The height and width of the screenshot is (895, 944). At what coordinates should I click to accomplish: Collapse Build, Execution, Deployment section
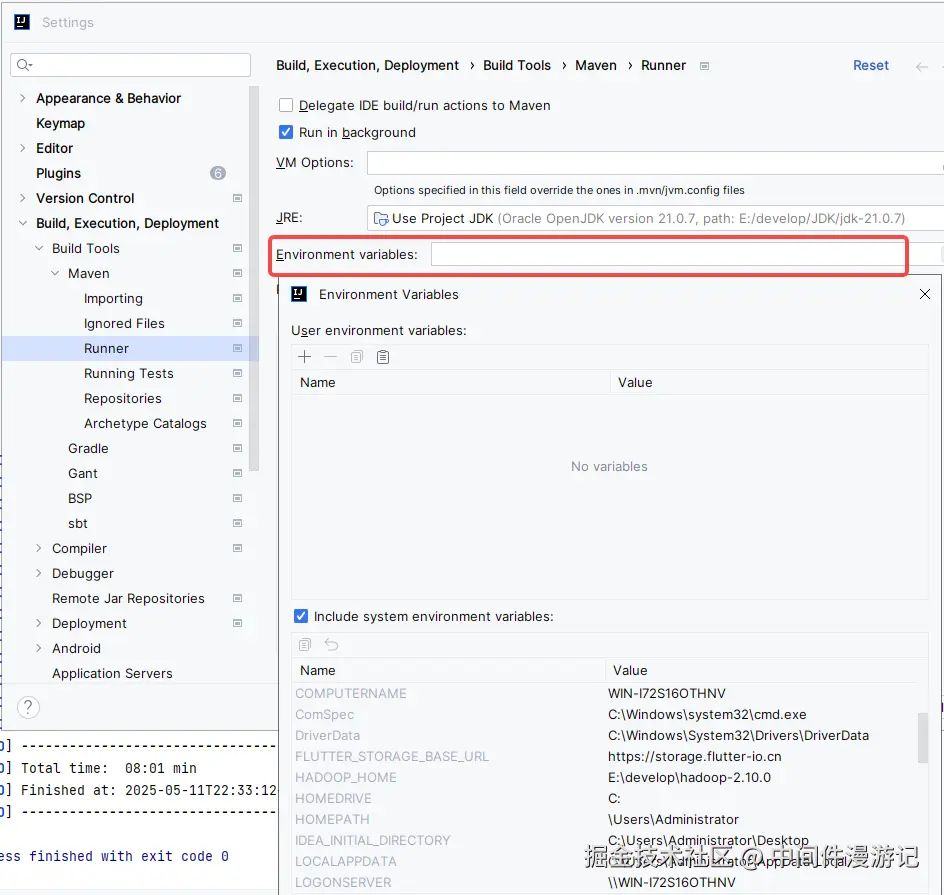pos(23,223)
